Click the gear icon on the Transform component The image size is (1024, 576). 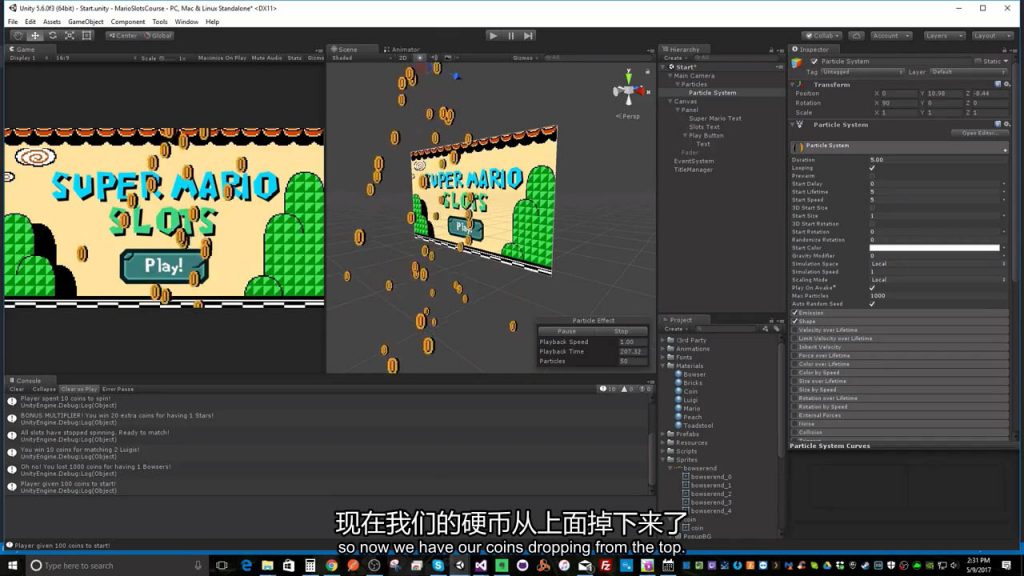(x=1007, y=84)
